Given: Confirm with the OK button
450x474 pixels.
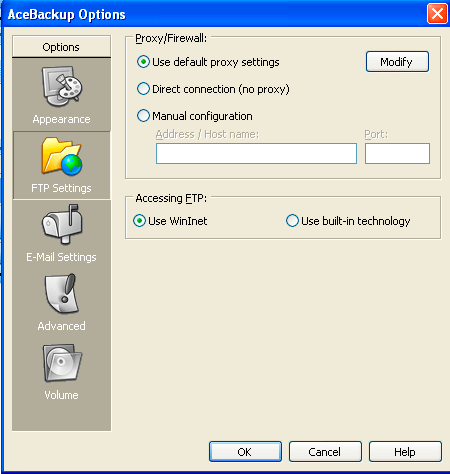Looking at the screenshot, I should coord(245,452).
